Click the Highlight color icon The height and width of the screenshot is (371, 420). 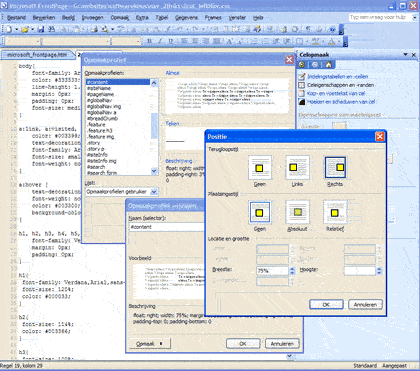tap(315, 41)
